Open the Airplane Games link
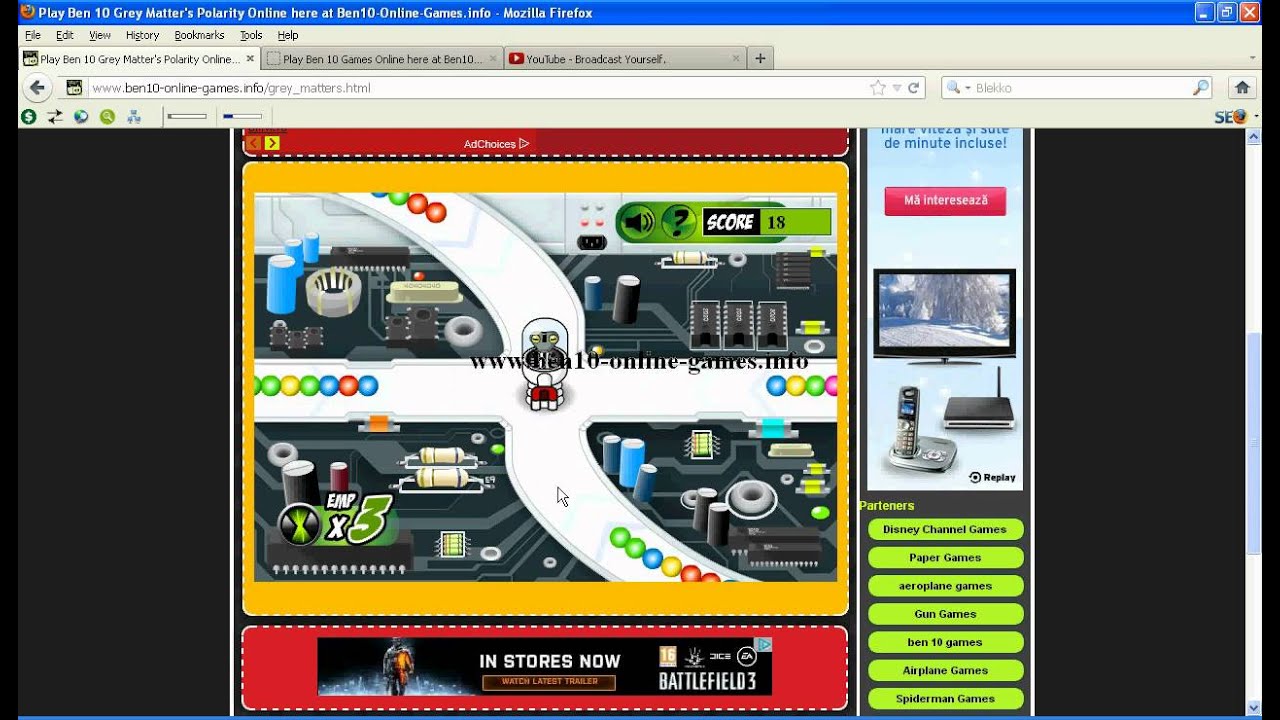The width and height of the screenshot is (1280, 720). [x=945, y=670]
